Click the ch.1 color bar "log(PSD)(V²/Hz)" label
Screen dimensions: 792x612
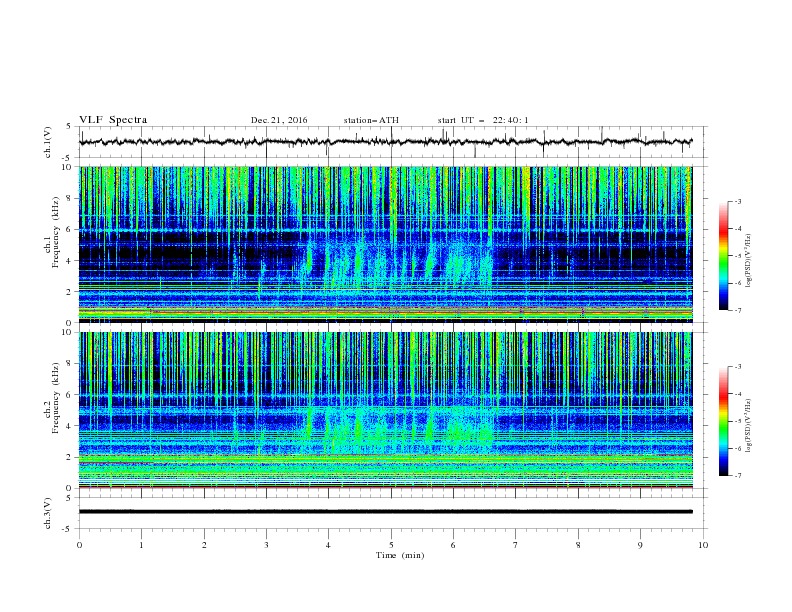pyautogui.click(x=749, y=261)
